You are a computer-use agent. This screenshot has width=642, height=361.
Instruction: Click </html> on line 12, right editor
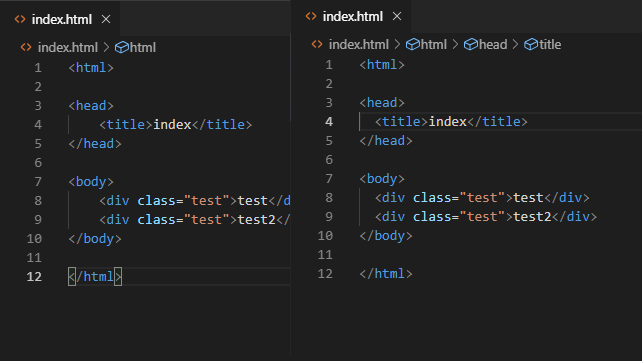coord(386,274)
